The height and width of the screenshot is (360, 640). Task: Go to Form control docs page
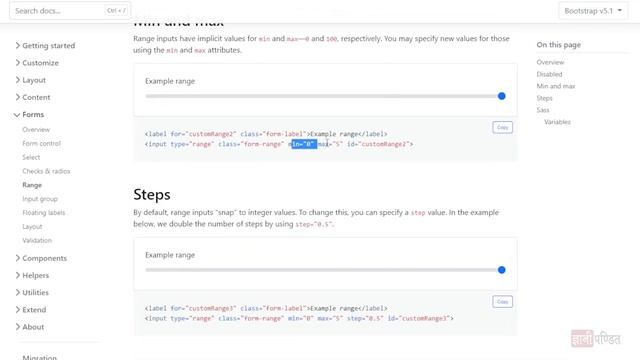click(x=41, y=143)
